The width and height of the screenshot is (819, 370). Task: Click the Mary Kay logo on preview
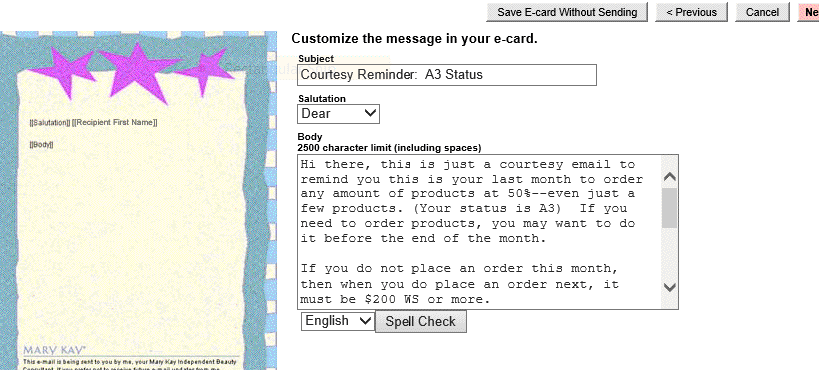[x=54, y=350]
